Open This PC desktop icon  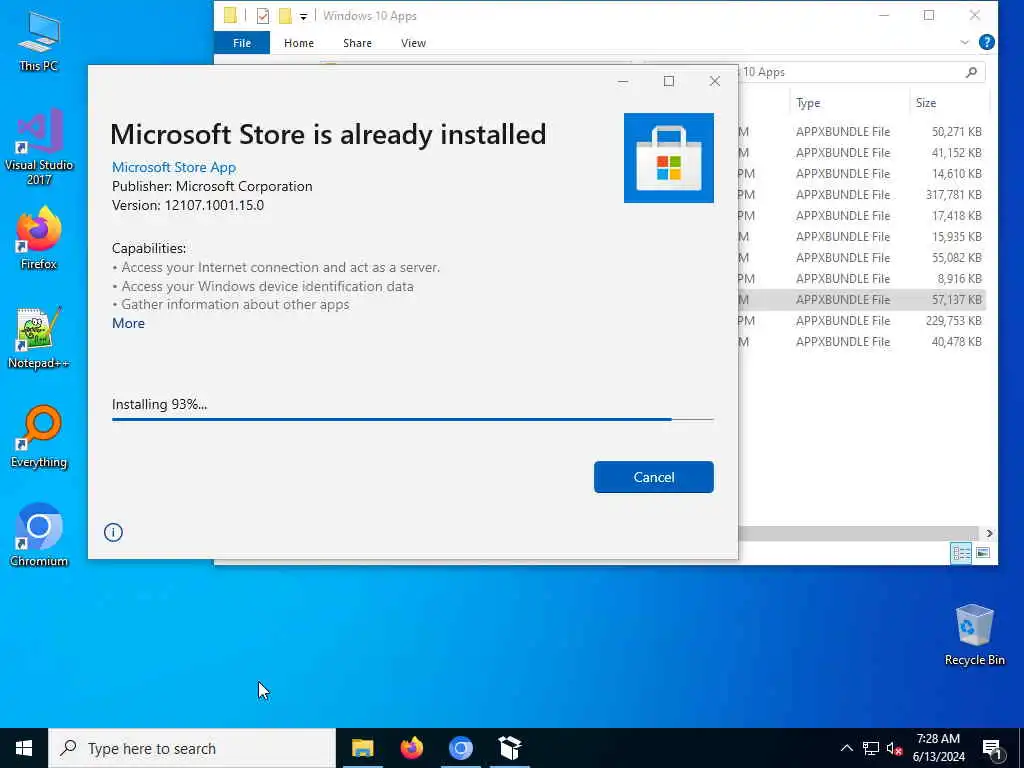click(39, 40)
